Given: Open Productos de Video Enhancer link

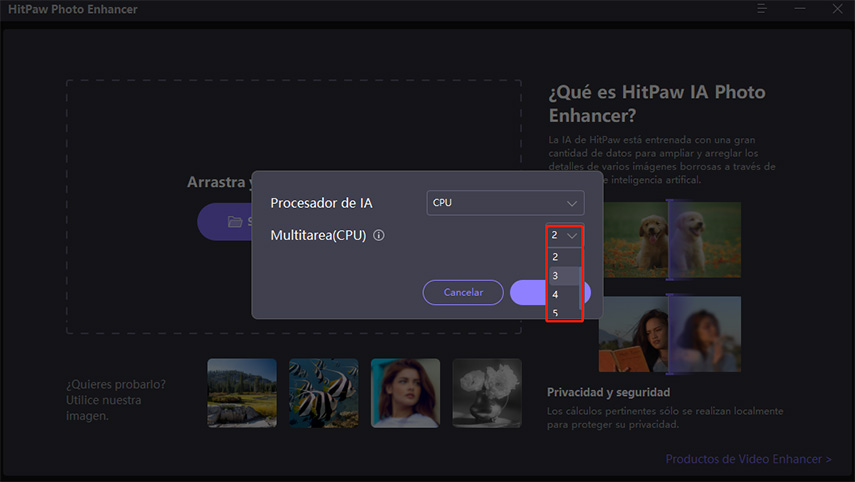Looking at the screenshot, I should [748, 459].
